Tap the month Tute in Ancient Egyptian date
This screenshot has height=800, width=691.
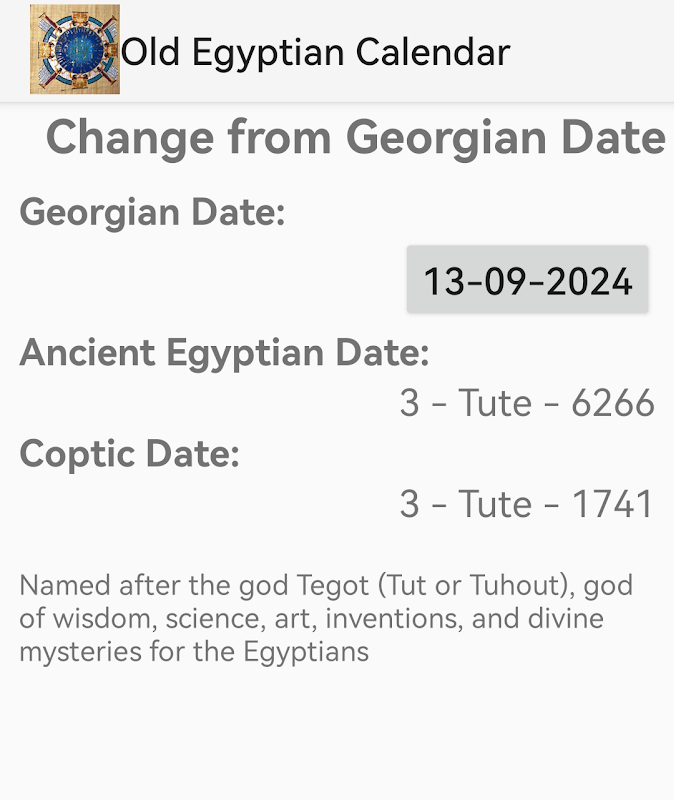(x=495, y=403)
